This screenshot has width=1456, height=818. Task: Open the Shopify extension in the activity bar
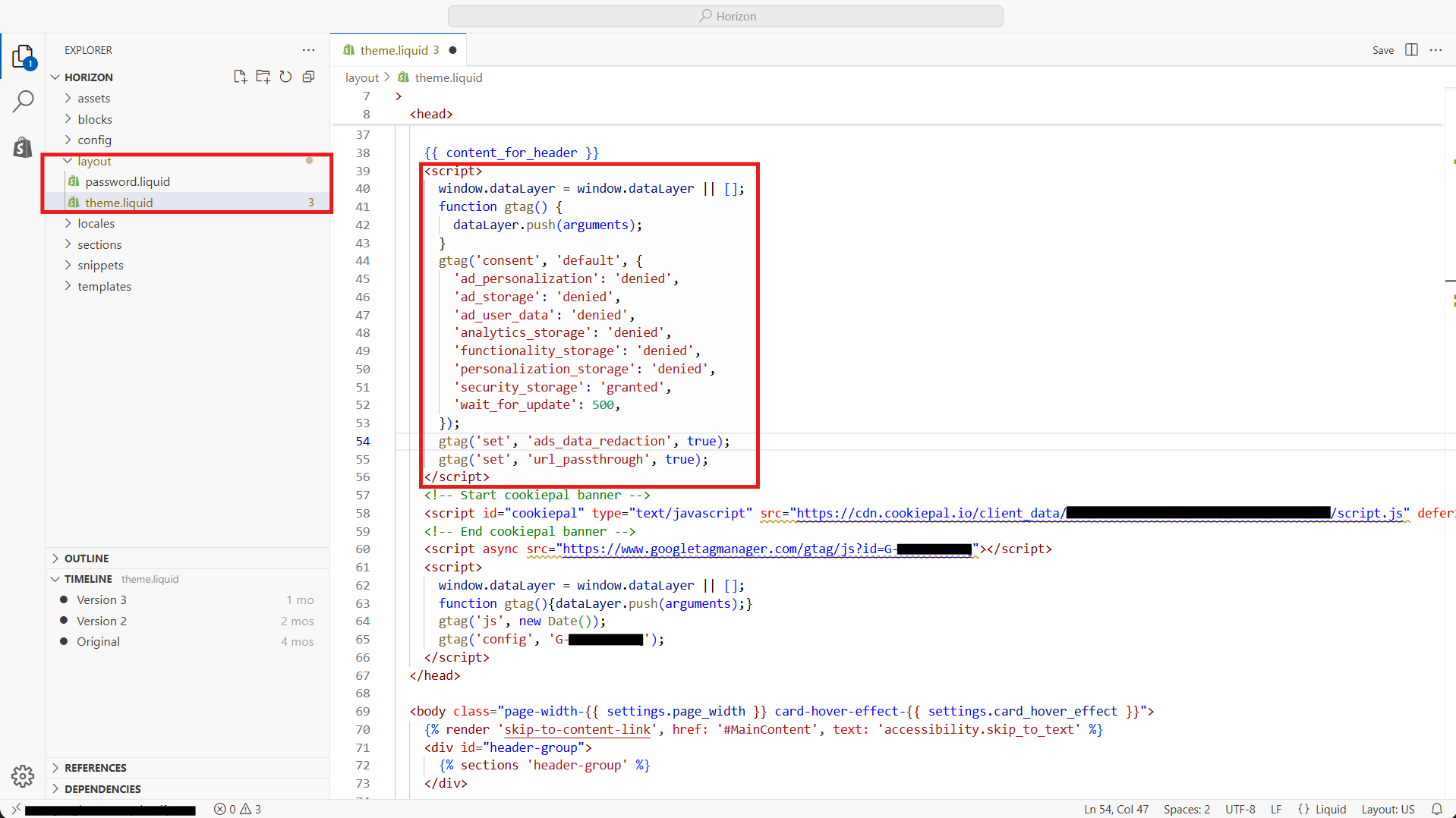22,146
